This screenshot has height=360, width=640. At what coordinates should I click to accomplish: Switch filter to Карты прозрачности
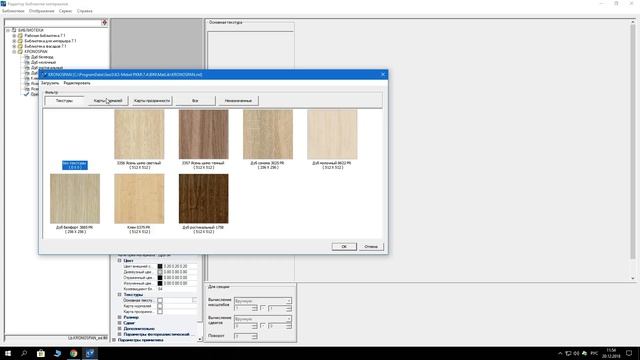(x=152, y=100)
